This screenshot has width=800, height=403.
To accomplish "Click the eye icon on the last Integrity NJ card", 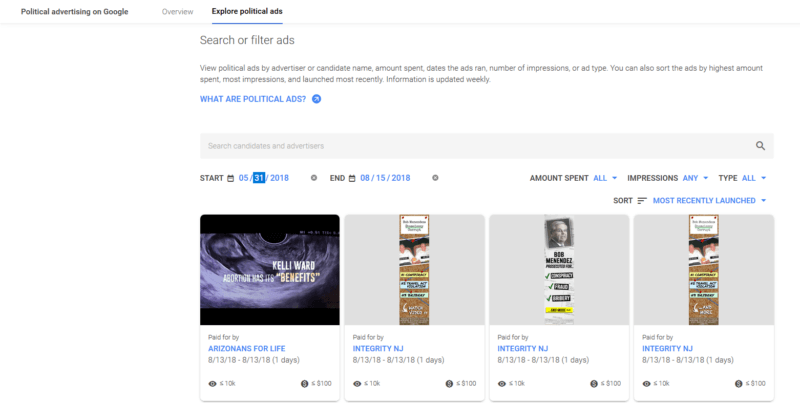I will [646, 384].
